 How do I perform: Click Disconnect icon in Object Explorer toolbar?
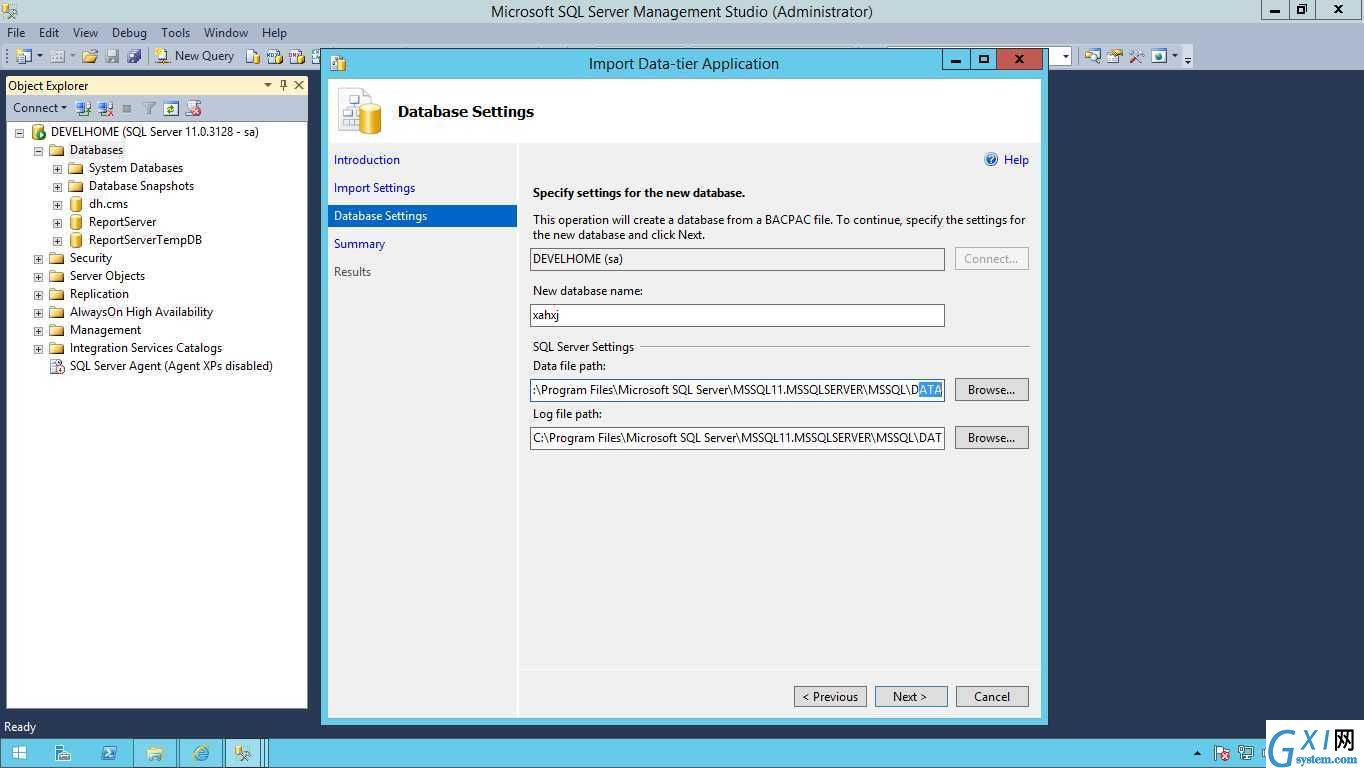pos(106,108)
